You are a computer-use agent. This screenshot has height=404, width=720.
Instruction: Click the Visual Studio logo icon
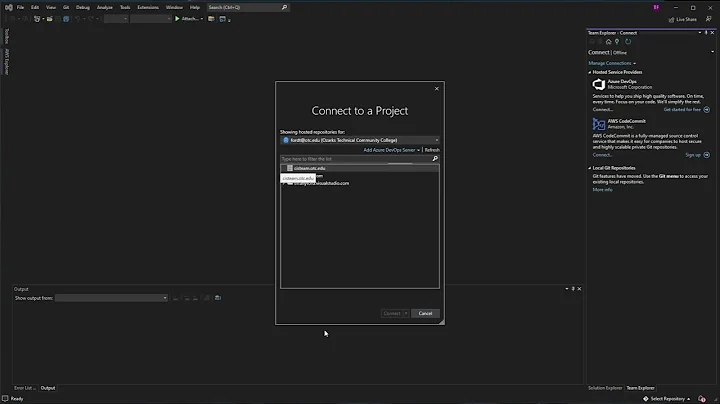[8, 7]
